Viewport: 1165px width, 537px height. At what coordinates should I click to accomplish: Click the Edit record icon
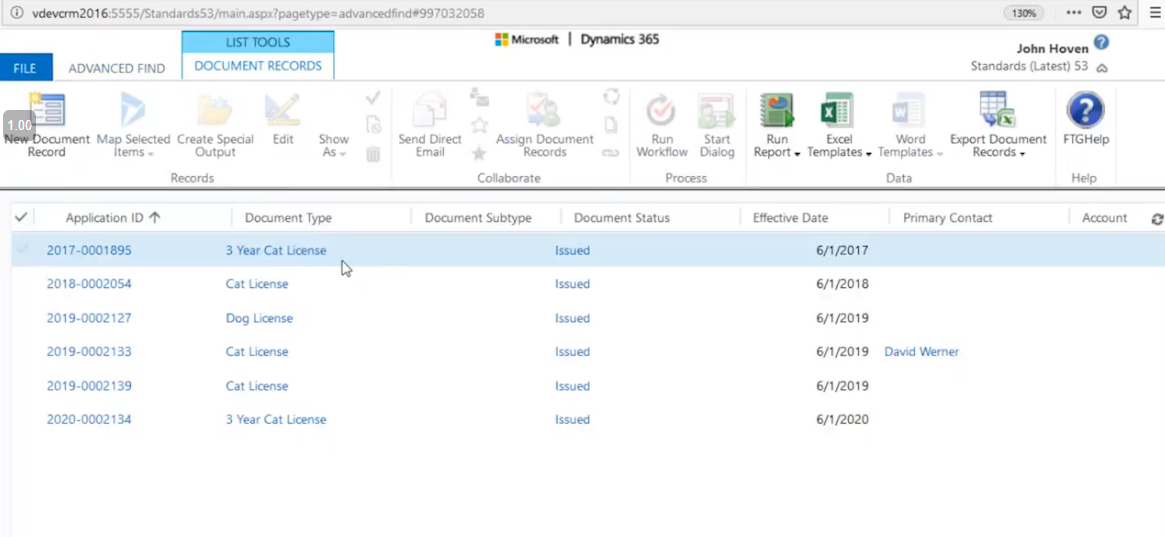(283, 112)
